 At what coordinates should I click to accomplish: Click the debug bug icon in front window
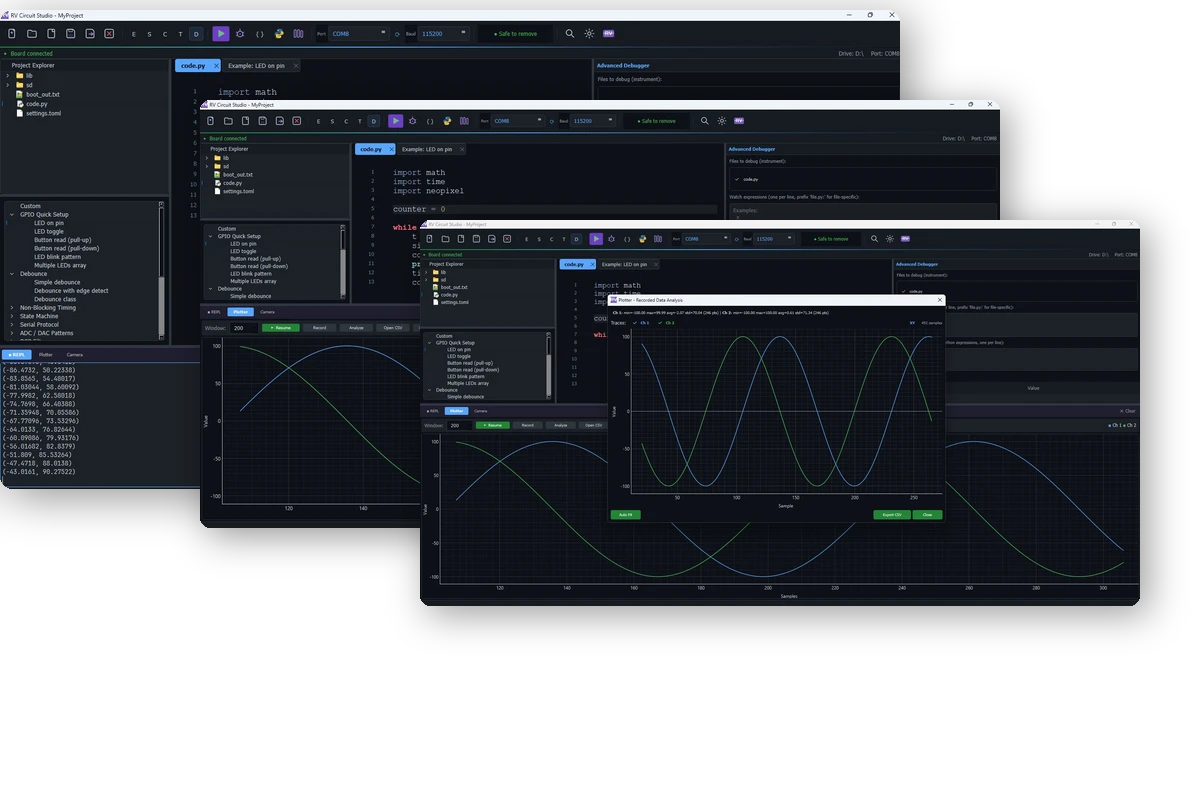click(611, 239)
